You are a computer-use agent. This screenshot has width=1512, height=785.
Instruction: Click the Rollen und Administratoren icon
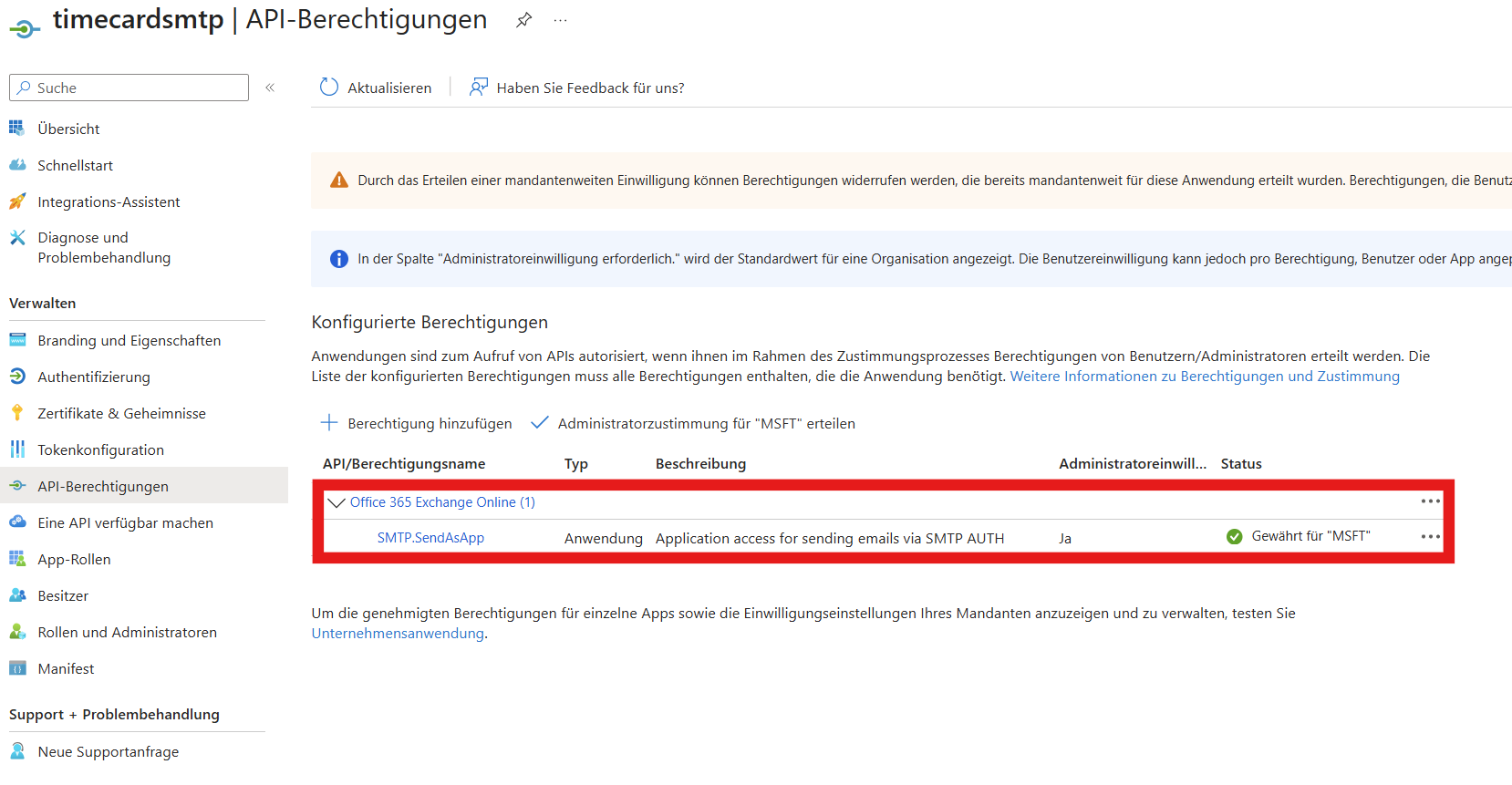pos(17,632)
